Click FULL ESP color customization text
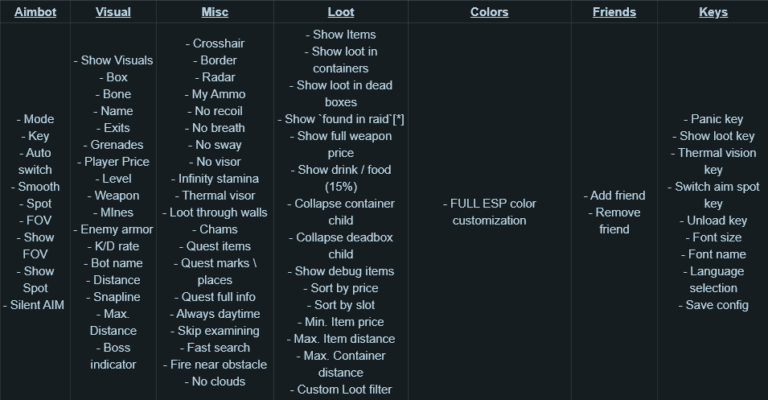Screen dimensions: 768x400 click(489, 211)
